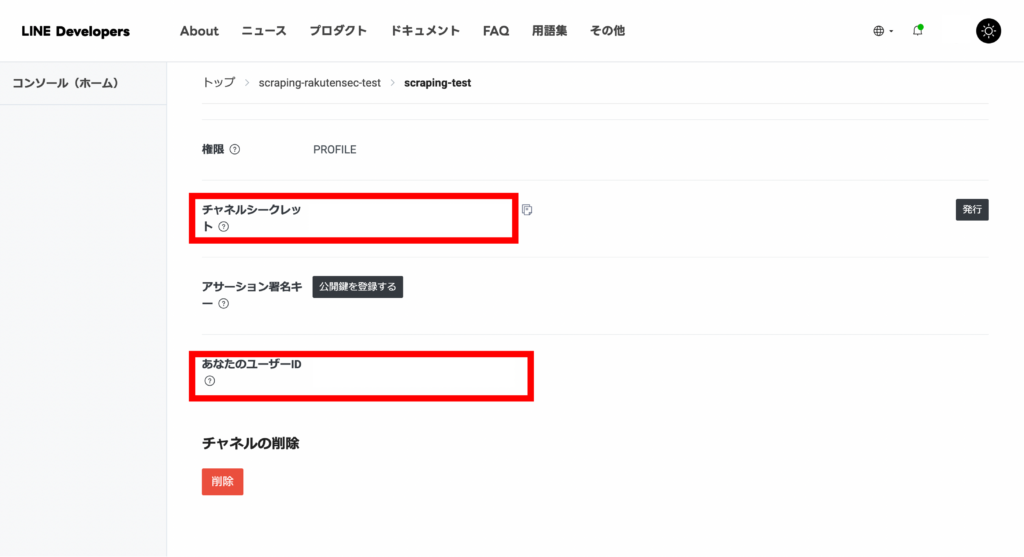Screen dimensions: 1024x557
Task: Click the 発行 button
Action: point(972,210)
